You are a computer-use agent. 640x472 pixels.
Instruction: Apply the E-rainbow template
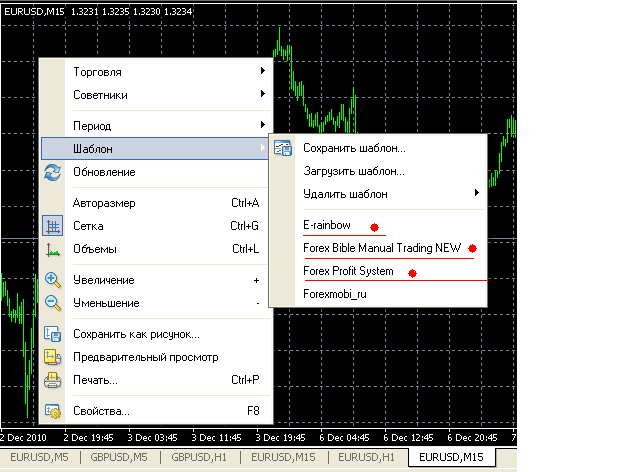378,225
